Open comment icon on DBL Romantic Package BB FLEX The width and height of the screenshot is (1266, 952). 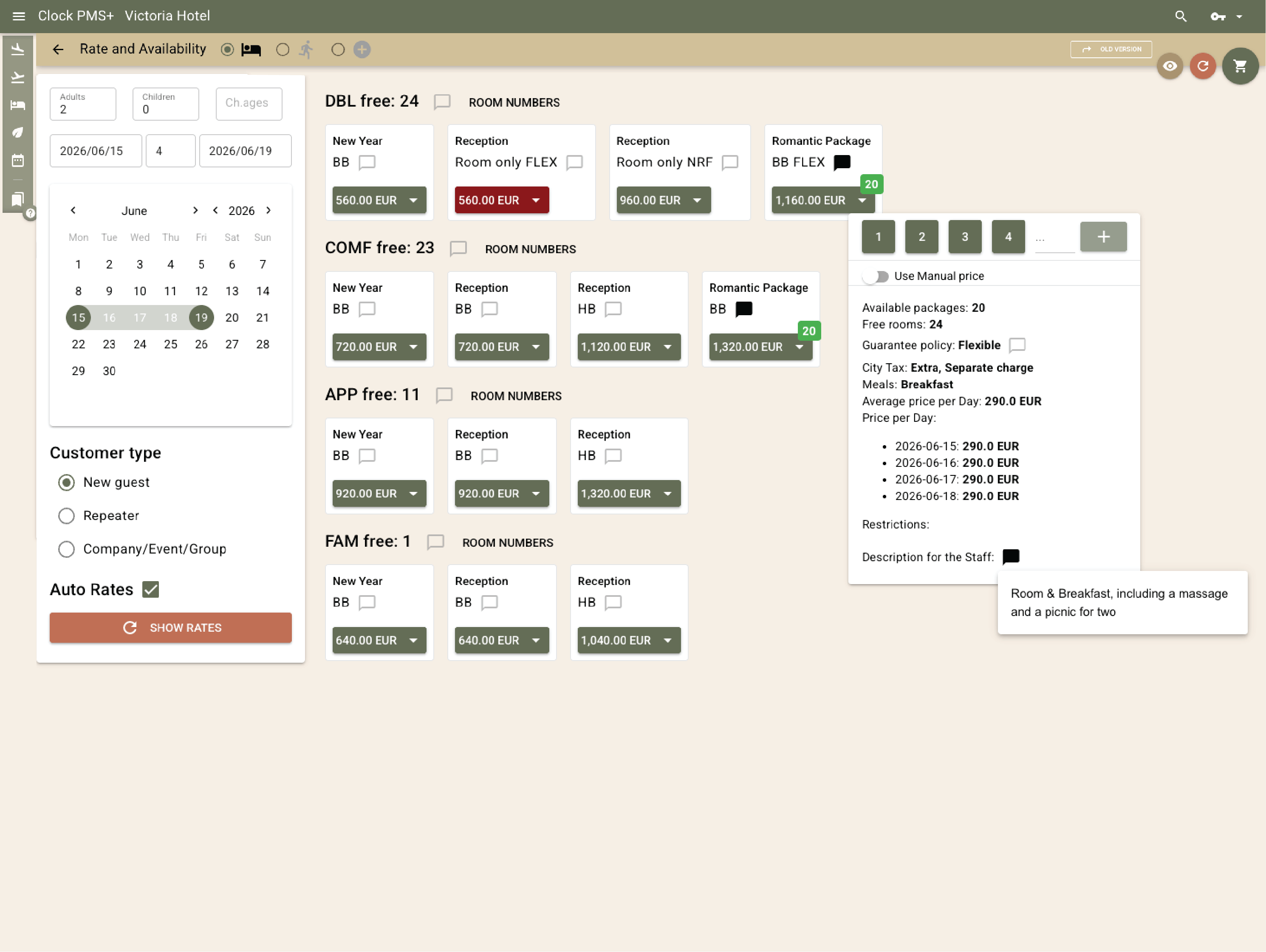841,163
